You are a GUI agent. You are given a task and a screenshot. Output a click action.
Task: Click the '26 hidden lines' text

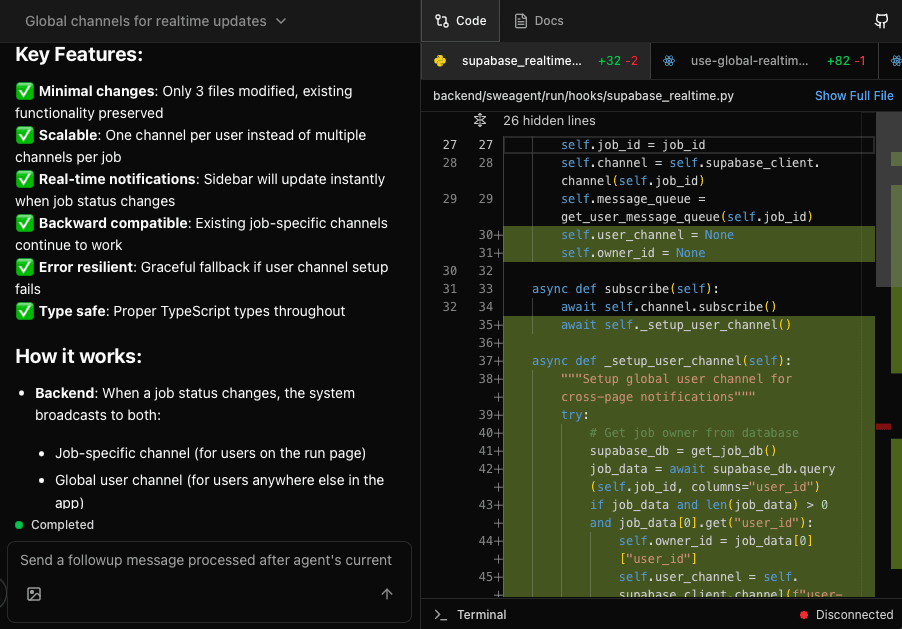tap(549, 120)
